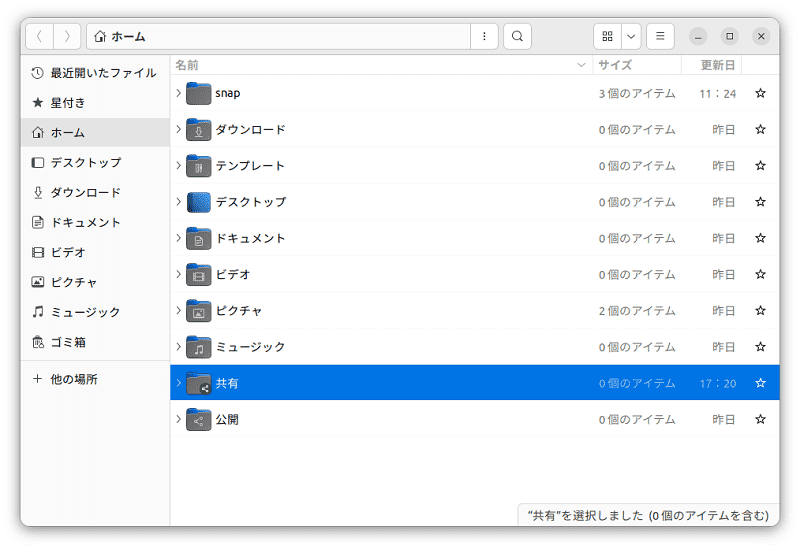Click the 17：20 modified time
This screenshot has width=800, height=549.
[718, 384]
